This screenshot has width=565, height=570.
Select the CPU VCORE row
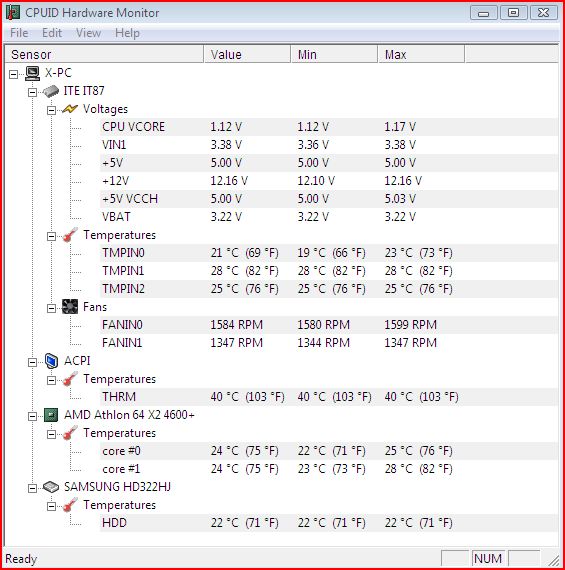[x=329, y=127]
